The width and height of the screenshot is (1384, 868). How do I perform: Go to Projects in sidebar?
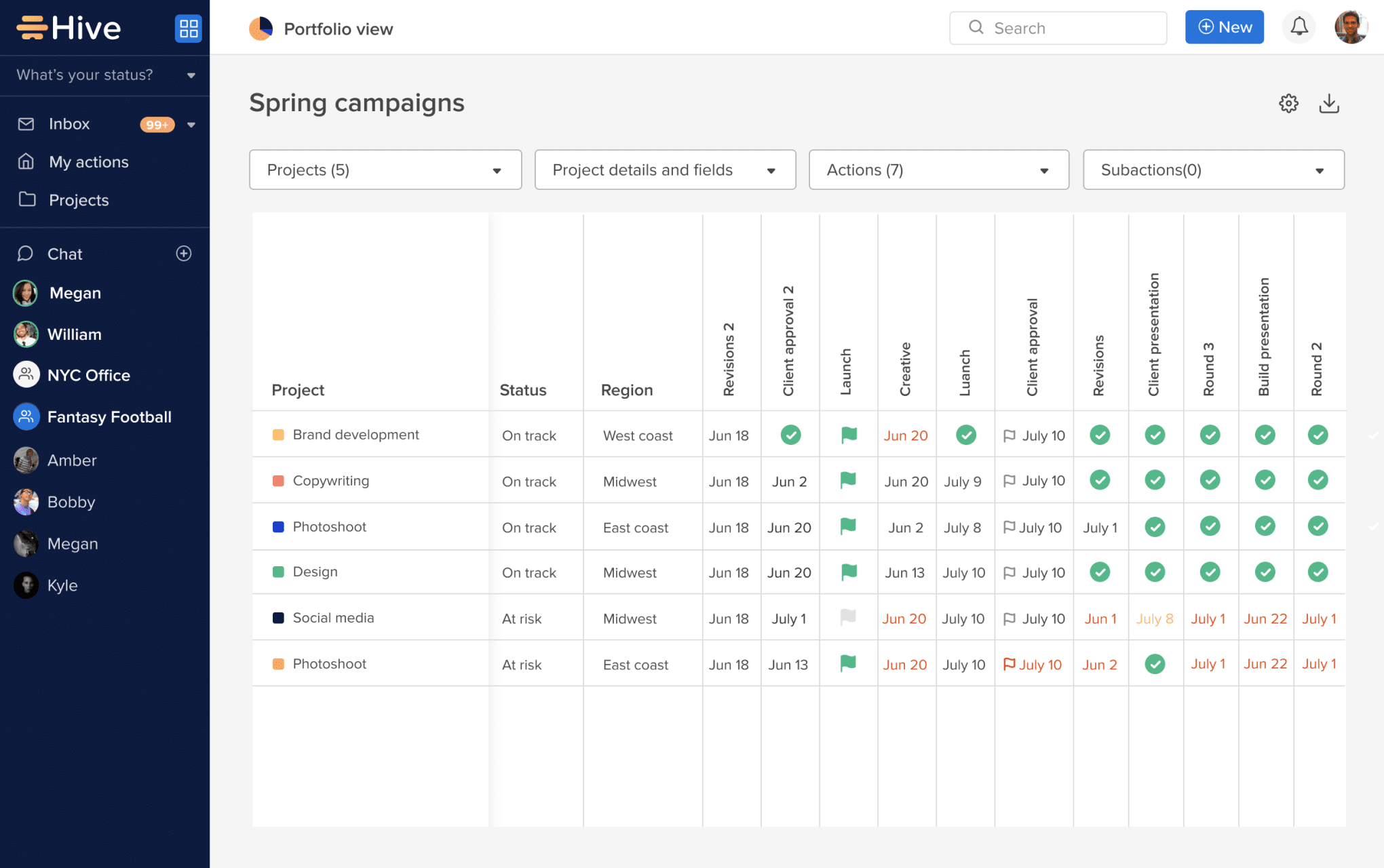79,200
